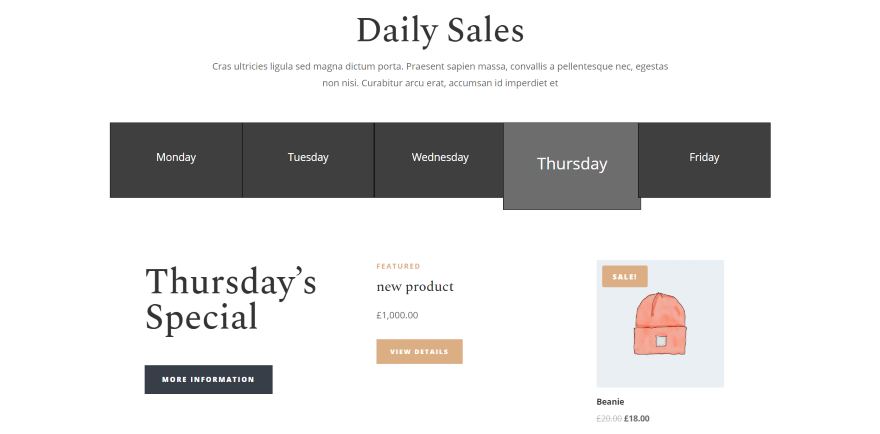Click the Daily Sales page heading

440,30
